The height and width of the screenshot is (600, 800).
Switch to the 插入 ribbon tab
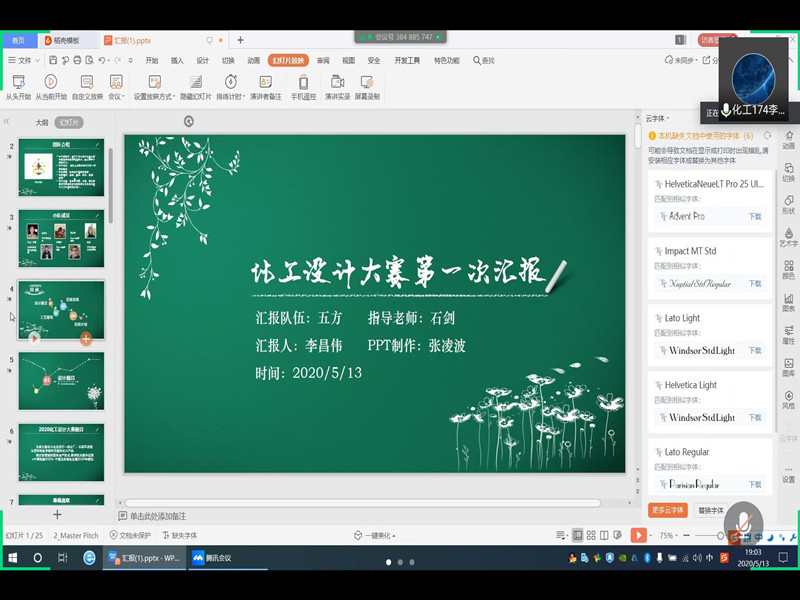click(x=177, y=60)
